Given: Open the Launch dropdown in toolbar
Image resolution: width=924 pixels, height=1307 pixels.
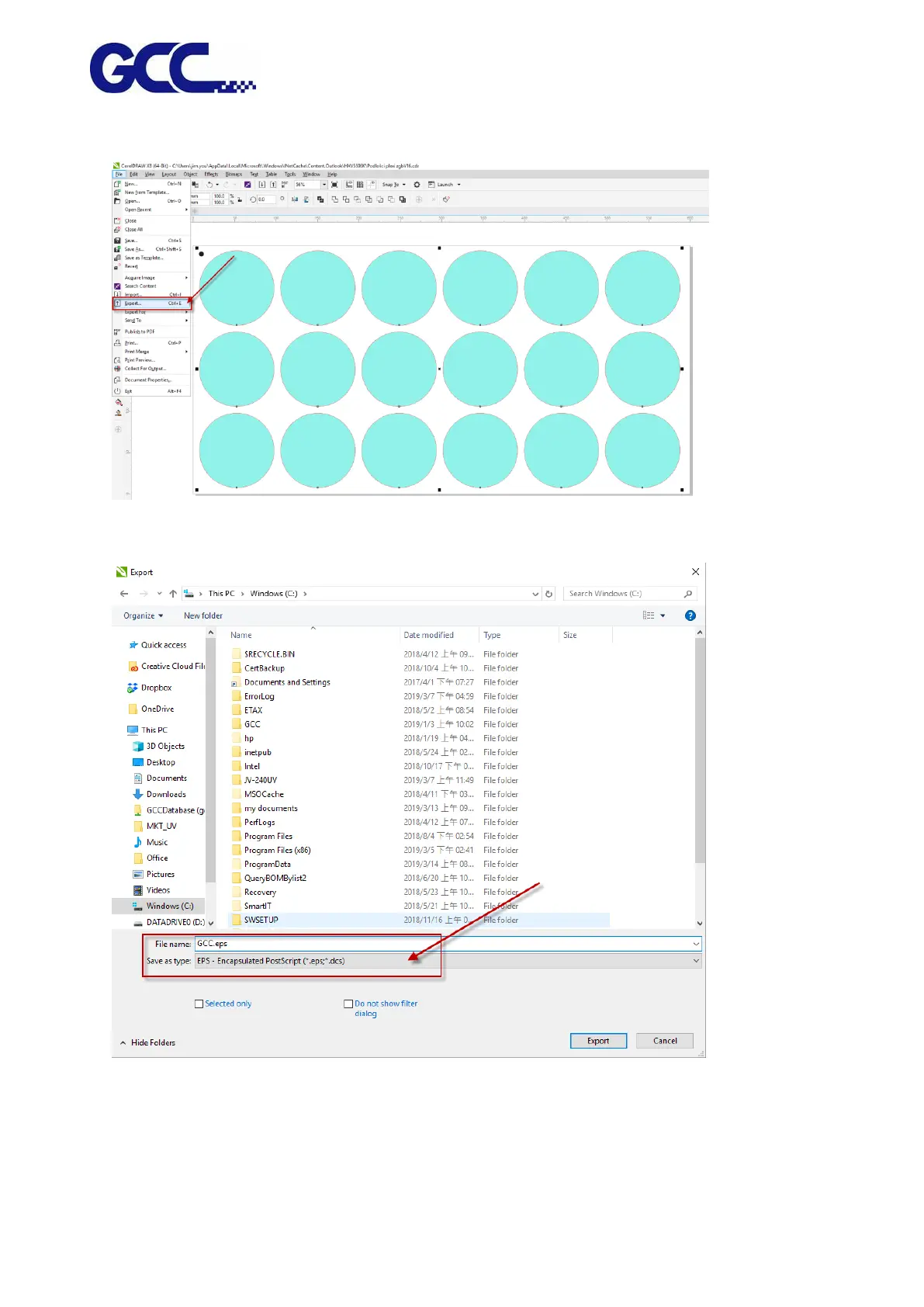Looking at the screenshot, I should coord(445,185).
